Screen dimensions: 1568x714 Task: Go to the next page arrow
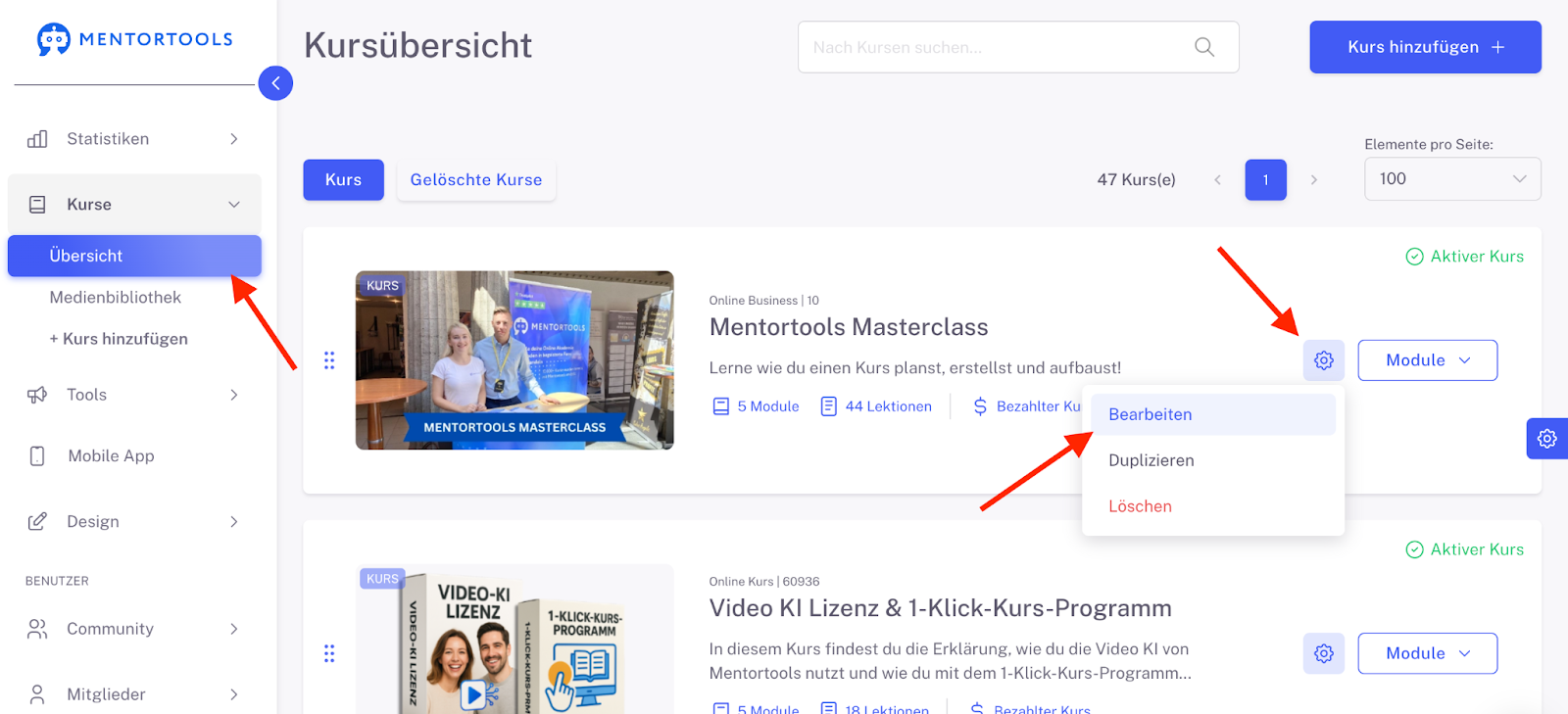(1314, 180)
